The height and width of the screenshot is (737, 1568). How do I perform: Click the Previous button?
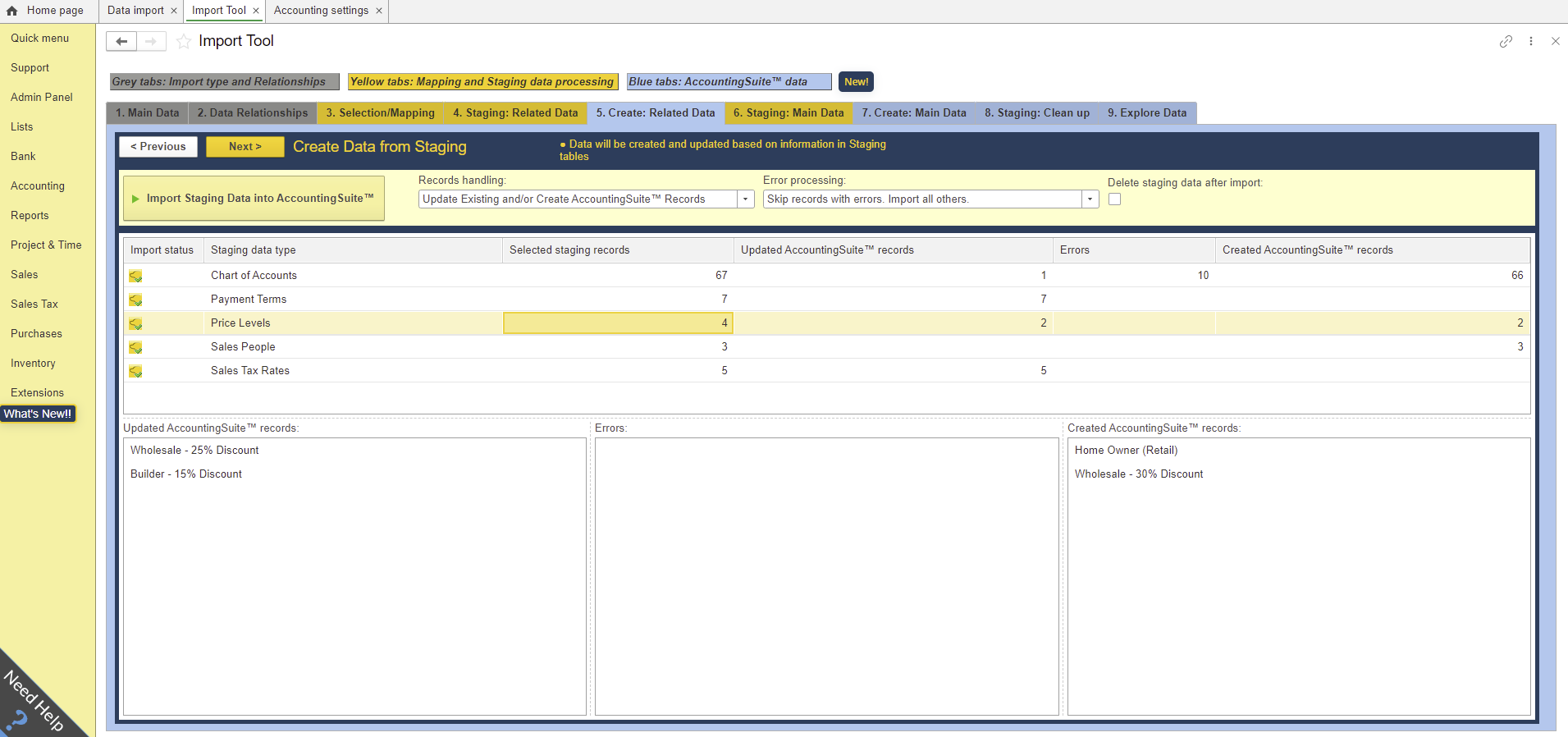(x=158, y=147)
